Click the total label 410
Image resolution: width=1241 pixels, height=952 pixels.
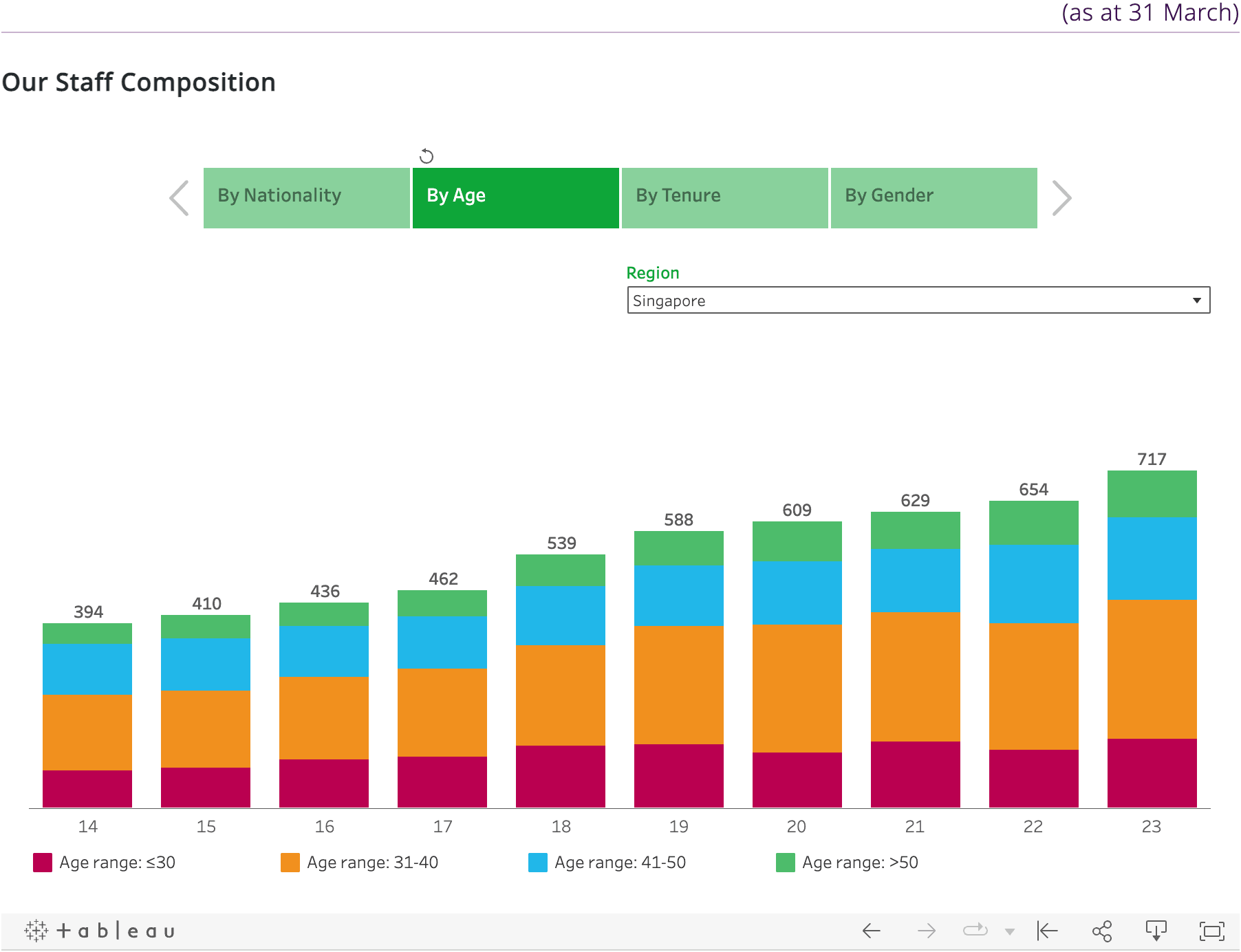click(x=207, y=604)
